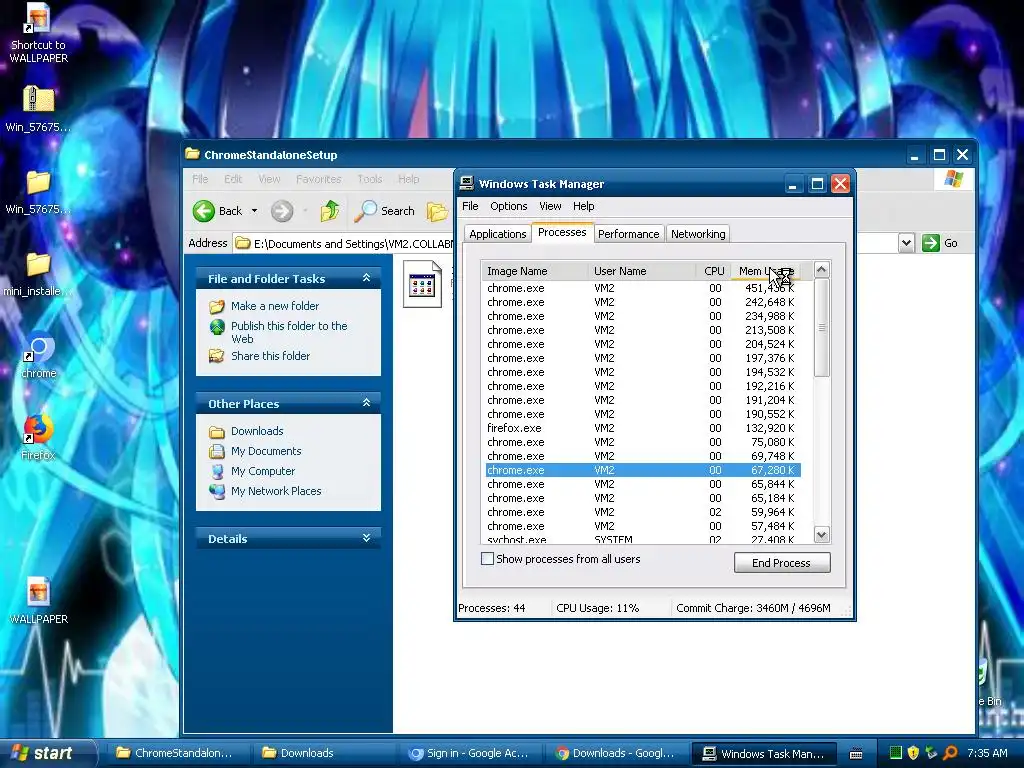Collapse File and Folder Tasks panel
The width and height of the screenshot is (1024, 768).
point(366,278)
